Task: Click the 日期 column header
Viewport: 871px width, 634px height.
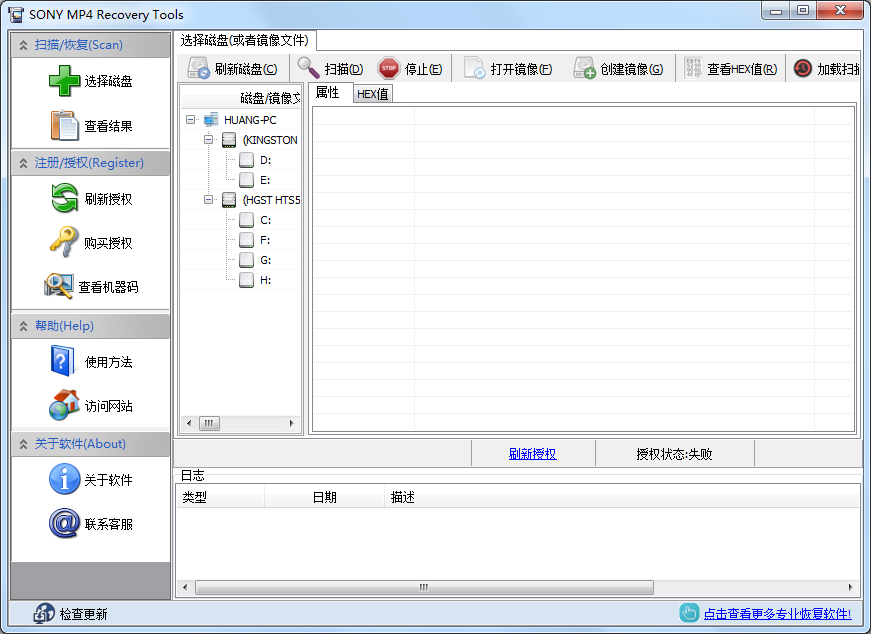Action: (x=324, y=497)
